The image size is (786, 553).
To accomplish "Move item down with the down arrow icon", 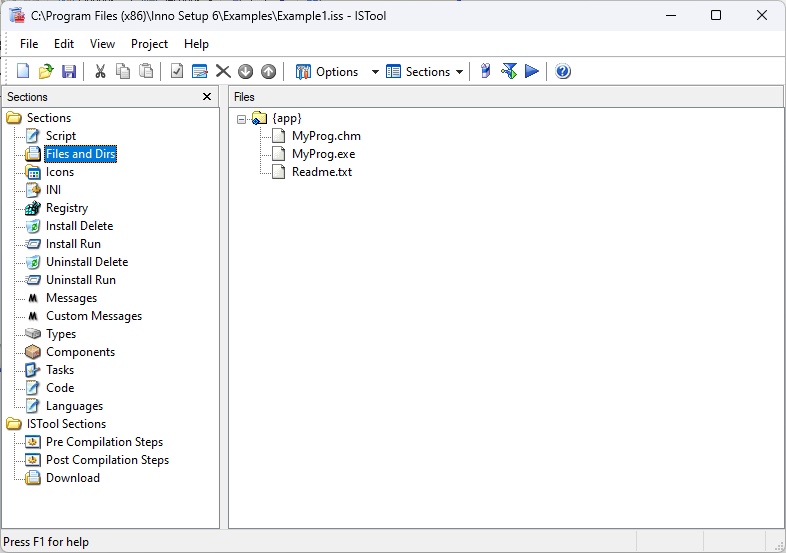I will (x=246, y=71).
